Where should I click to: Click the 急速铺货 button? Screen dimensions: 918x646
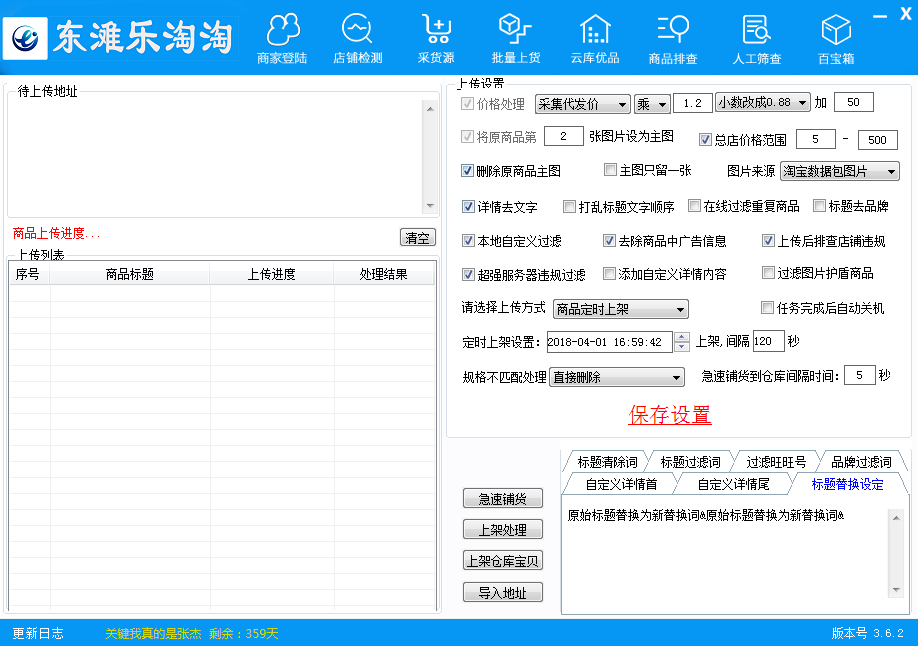coord(502,498)
